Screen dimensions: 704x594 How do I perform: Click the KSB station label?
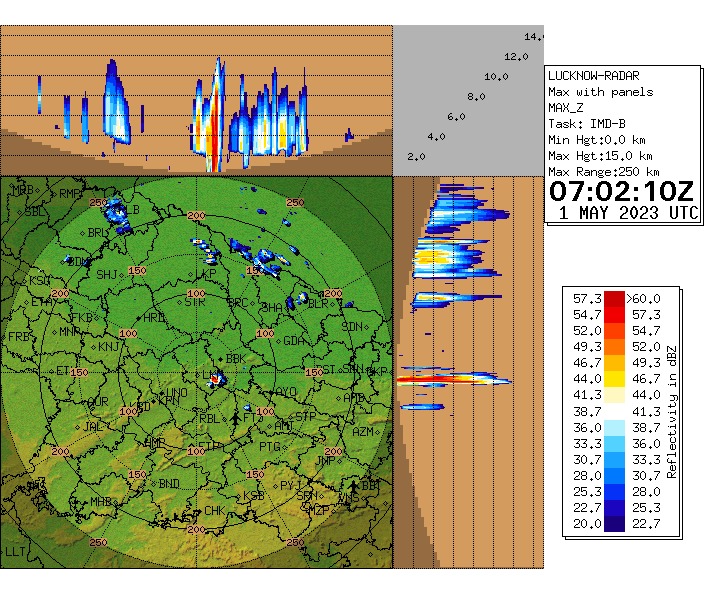[254, 496]
